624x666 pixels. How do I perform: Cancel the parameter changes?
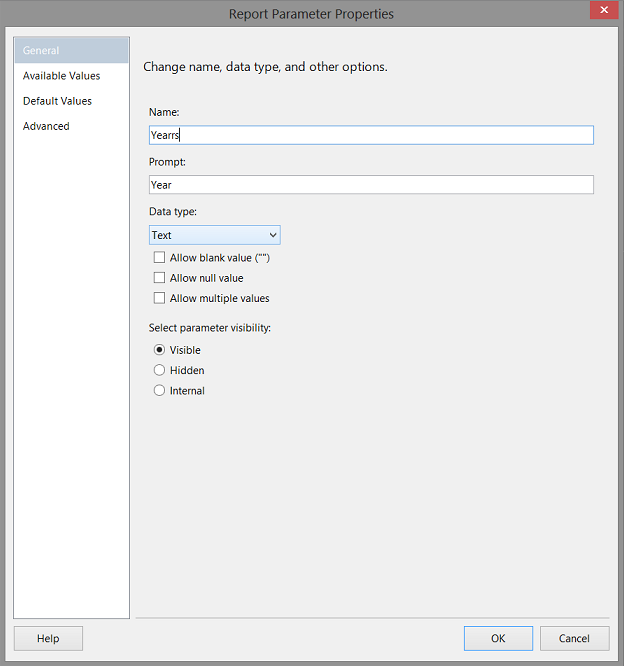click(x=574, y=638)
